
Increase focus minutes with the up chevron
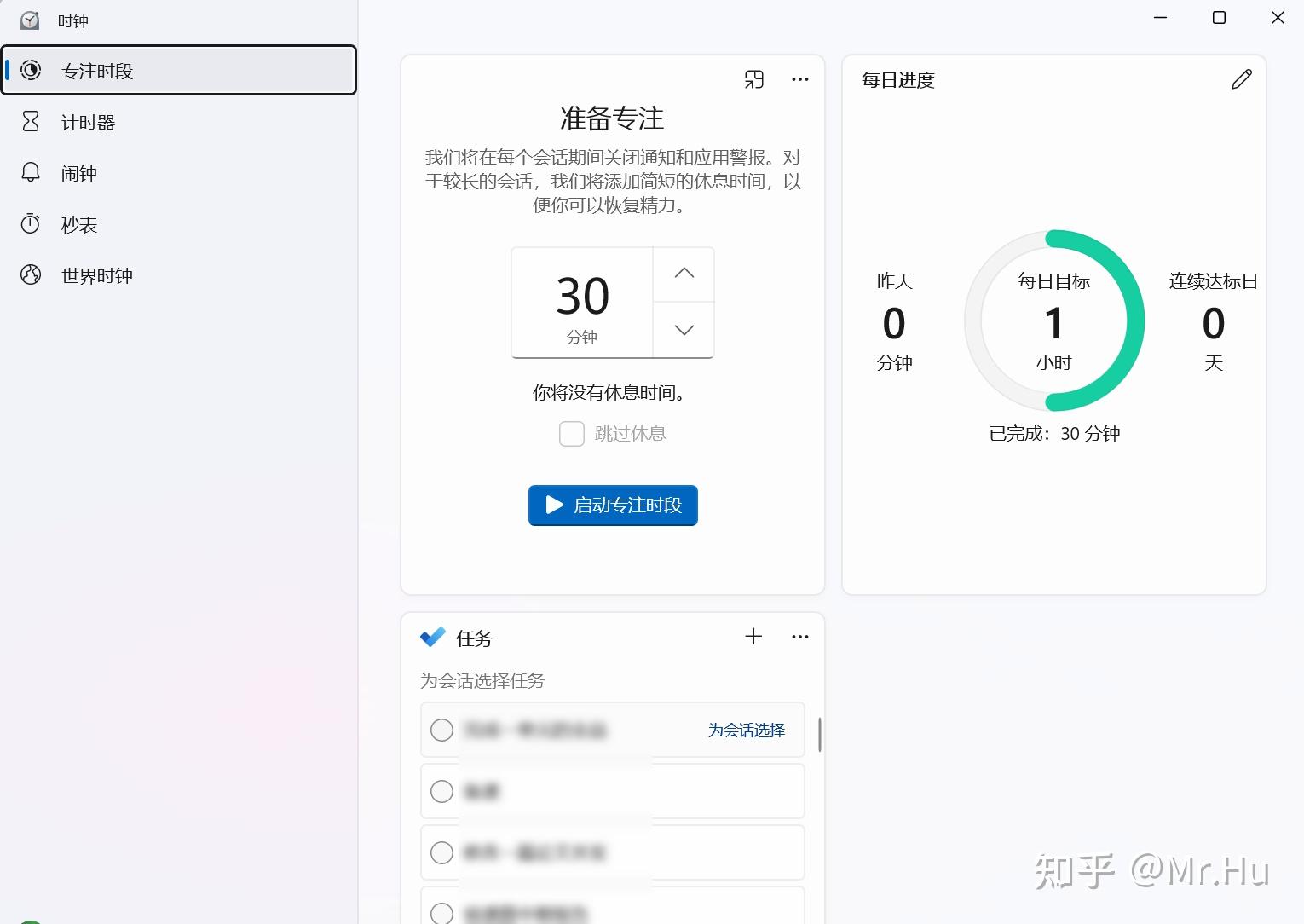tap(684, 274)
